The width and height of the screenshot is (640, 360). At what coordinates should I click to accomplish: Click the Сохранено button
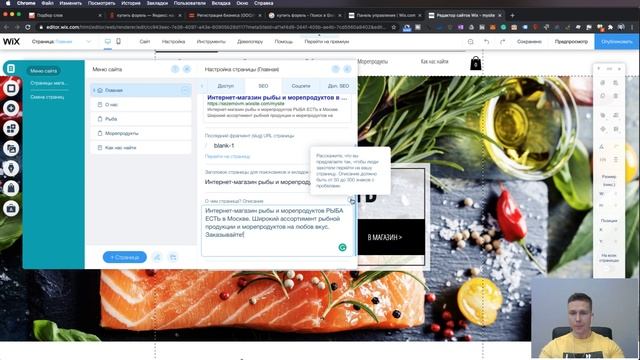[529, 42]
